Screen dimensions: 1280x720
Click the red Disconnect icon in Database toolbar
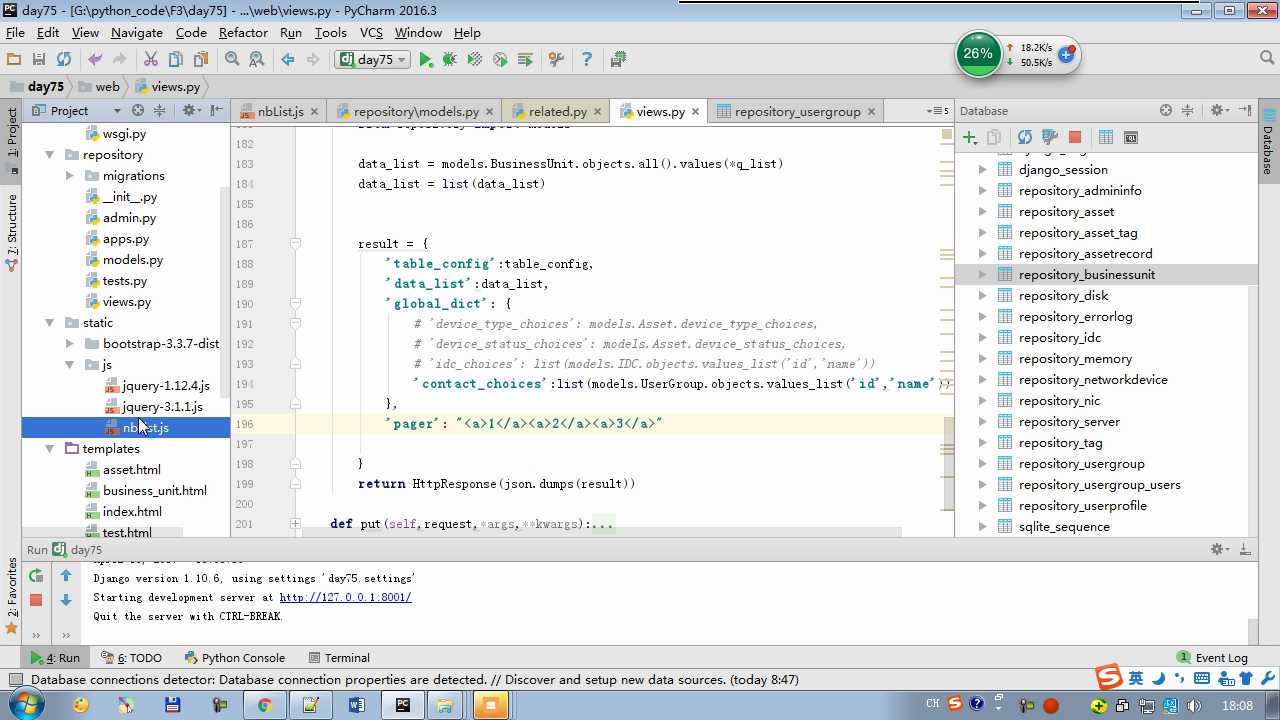1075,138
